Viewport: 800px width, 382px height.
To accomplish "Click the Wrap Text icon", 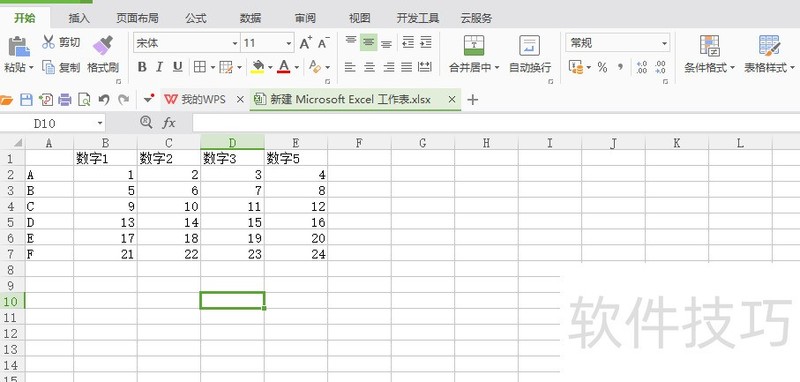I will coord(529,45).
